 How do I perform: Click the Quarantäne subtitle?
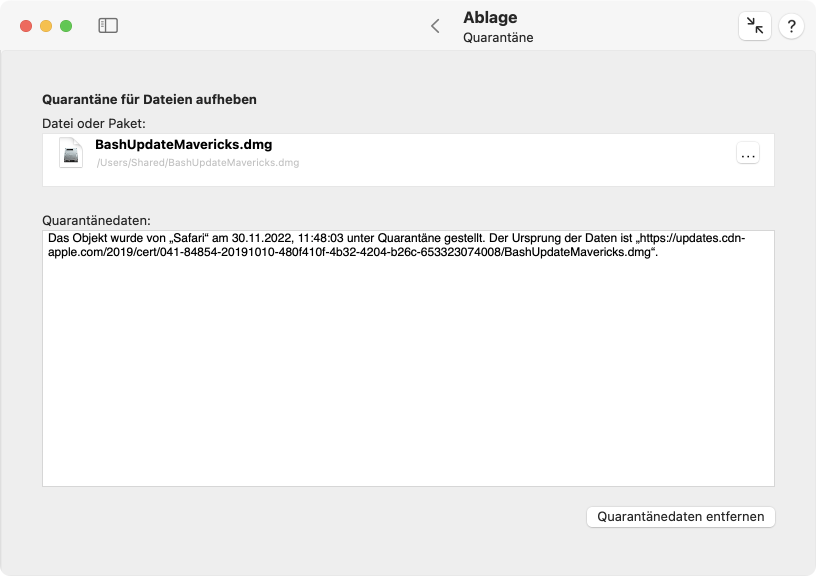pos(498,37)
